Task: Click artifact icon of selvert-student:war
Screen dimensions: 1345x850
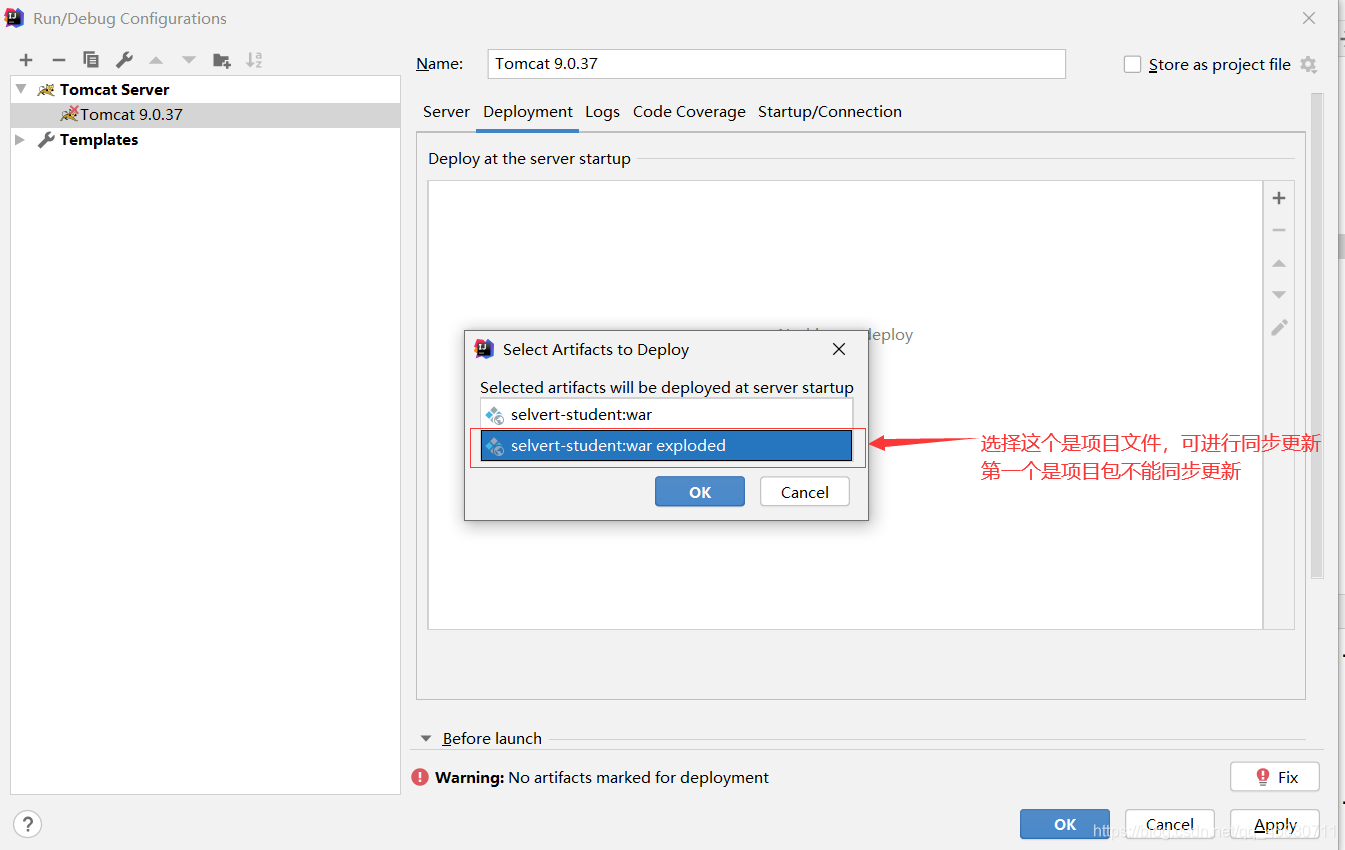Action: [494, 415]
